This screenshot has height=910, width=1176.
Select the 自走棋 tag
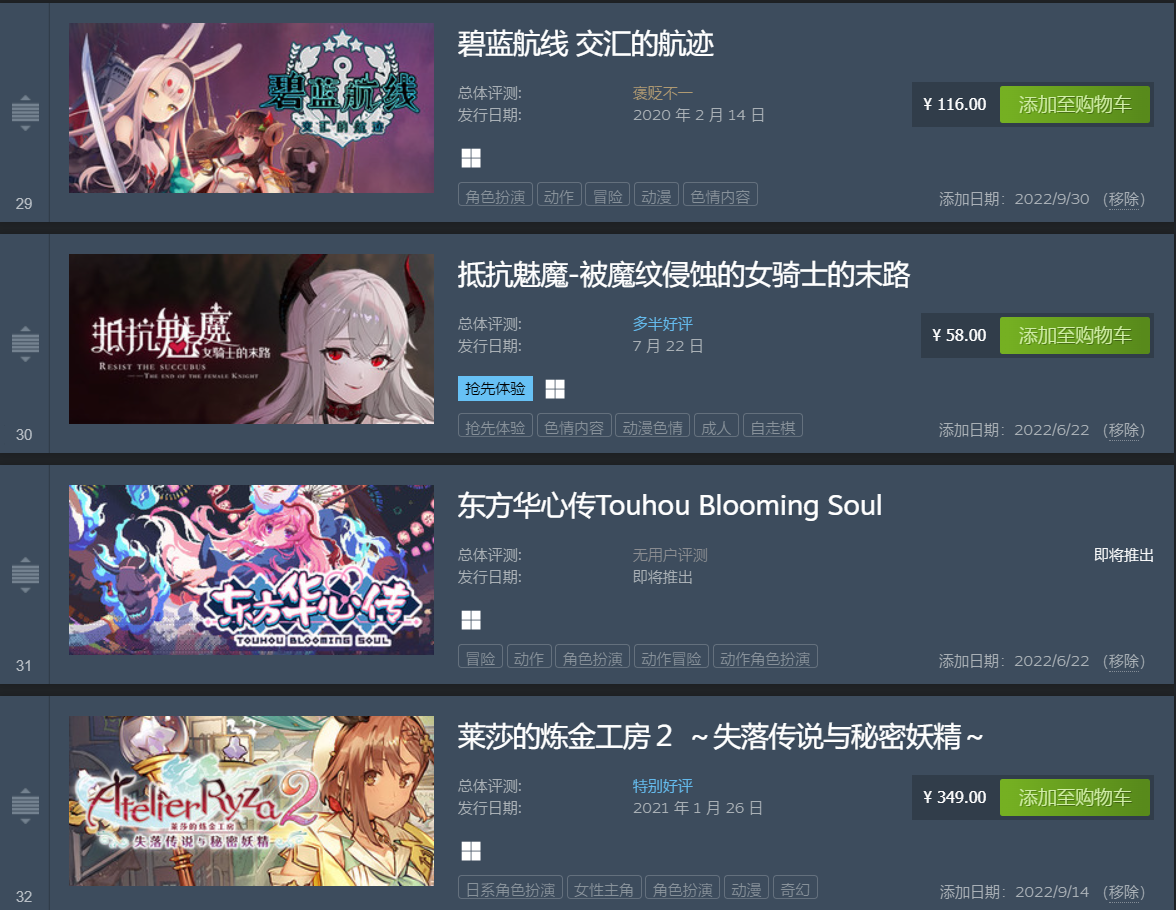pos(772,427)
